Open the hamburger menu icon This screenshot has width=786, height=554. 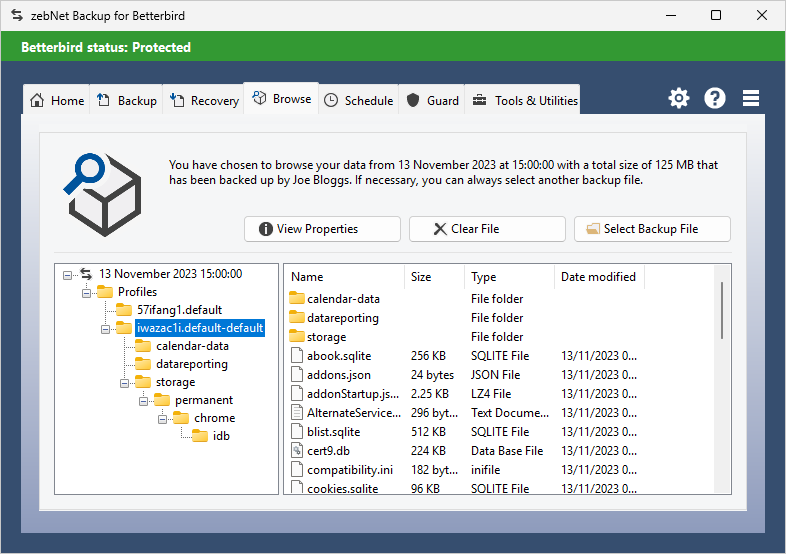pyautogui.click(x=751, y=98)
